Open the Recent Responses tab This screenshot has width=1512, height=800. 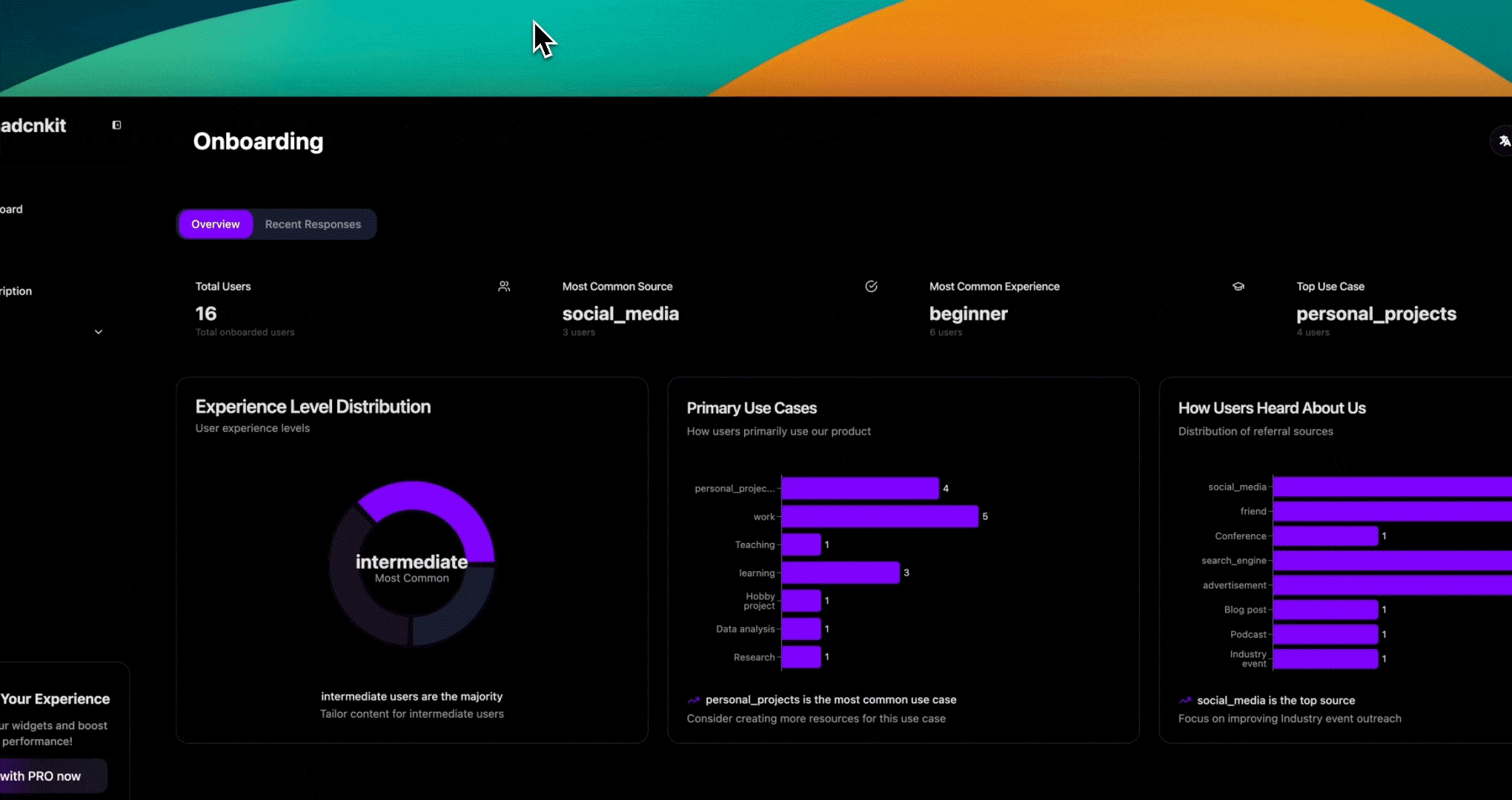(x=313, y=224)
